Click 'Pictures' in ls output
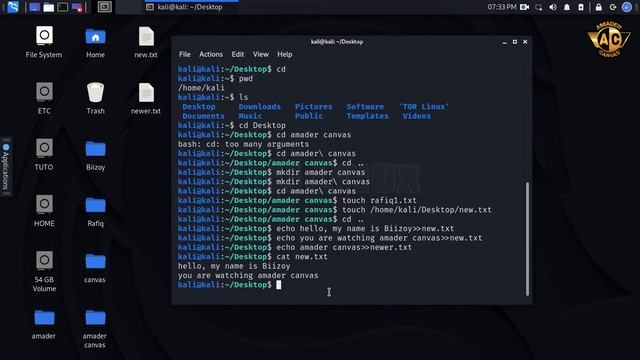The height and width of the screenshot is (360, 640). point(313,107)
